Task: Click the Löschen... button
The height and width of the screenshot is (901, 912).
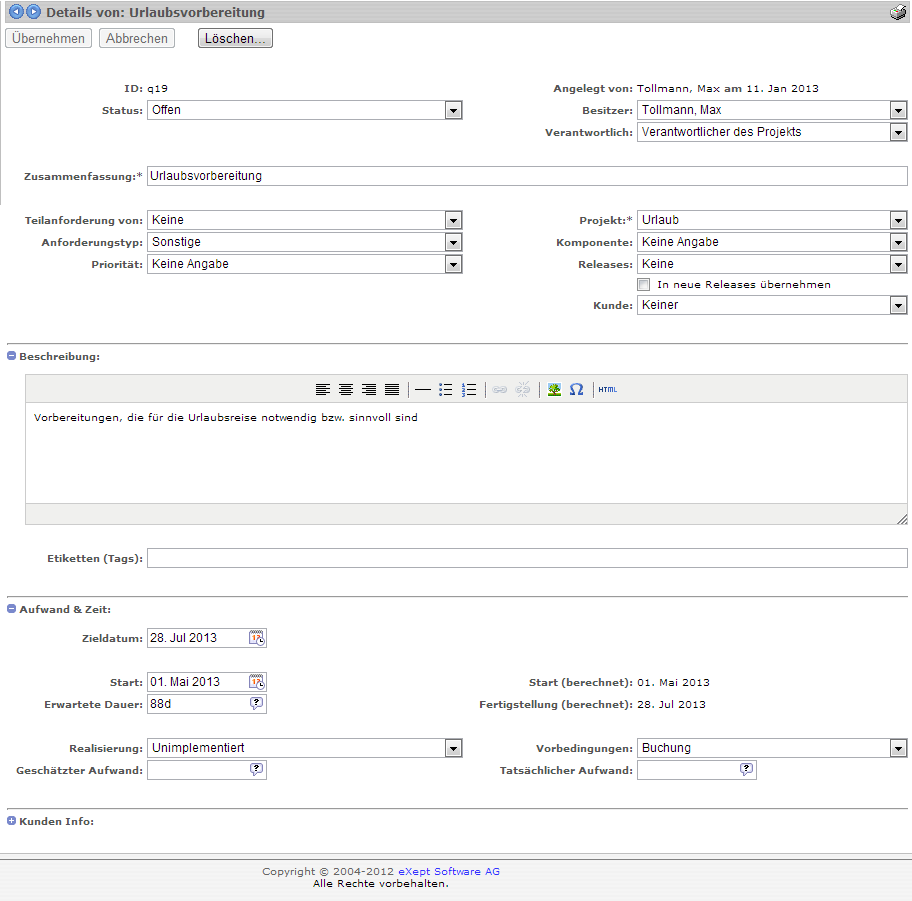Action: coord(235,38)
